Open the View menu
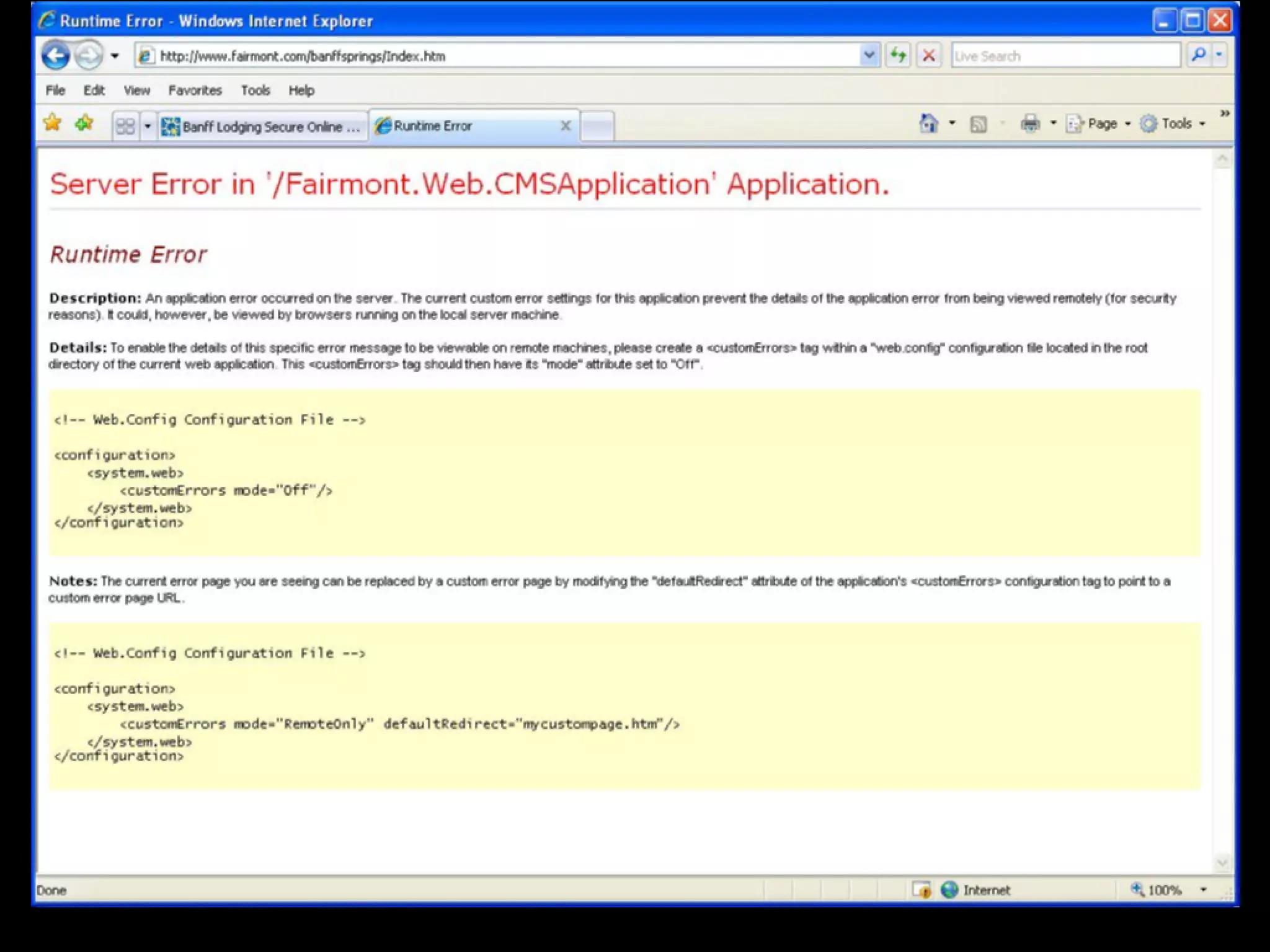This screenshot has height=952, width=1270. 136,90
